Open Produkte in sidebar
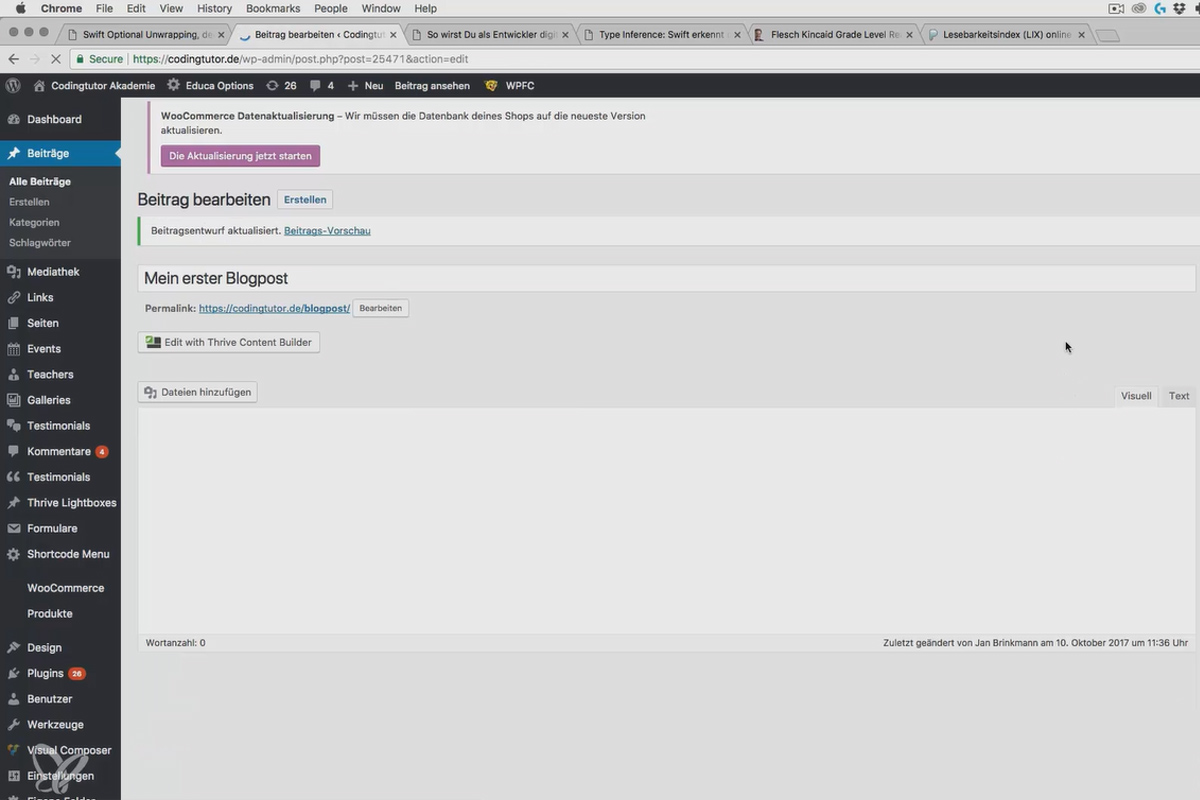1200x800 pixels. (x=50, y=614)
